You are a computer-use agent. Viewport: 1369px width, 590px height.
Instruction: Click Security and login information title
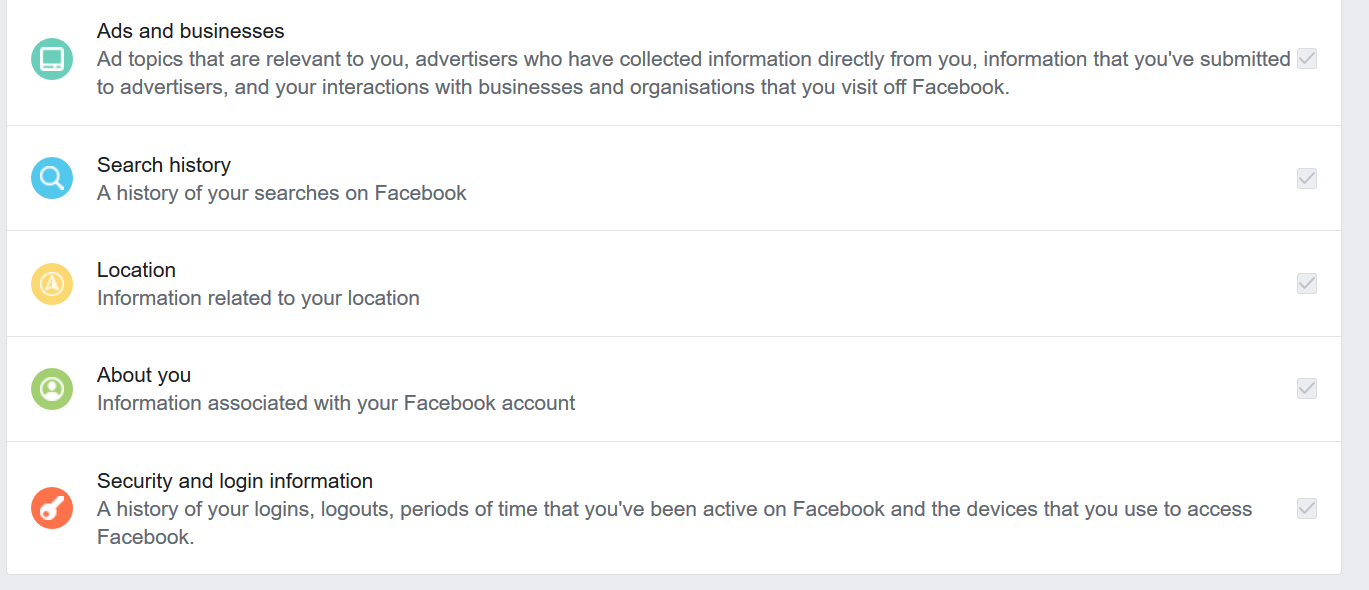click(234, 481)
